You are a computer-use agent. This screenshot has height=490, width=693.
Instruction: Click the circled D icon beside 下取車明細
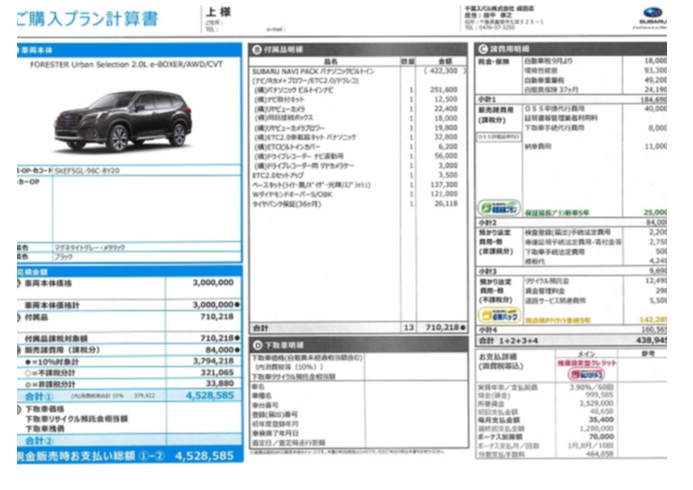[257, 345]
